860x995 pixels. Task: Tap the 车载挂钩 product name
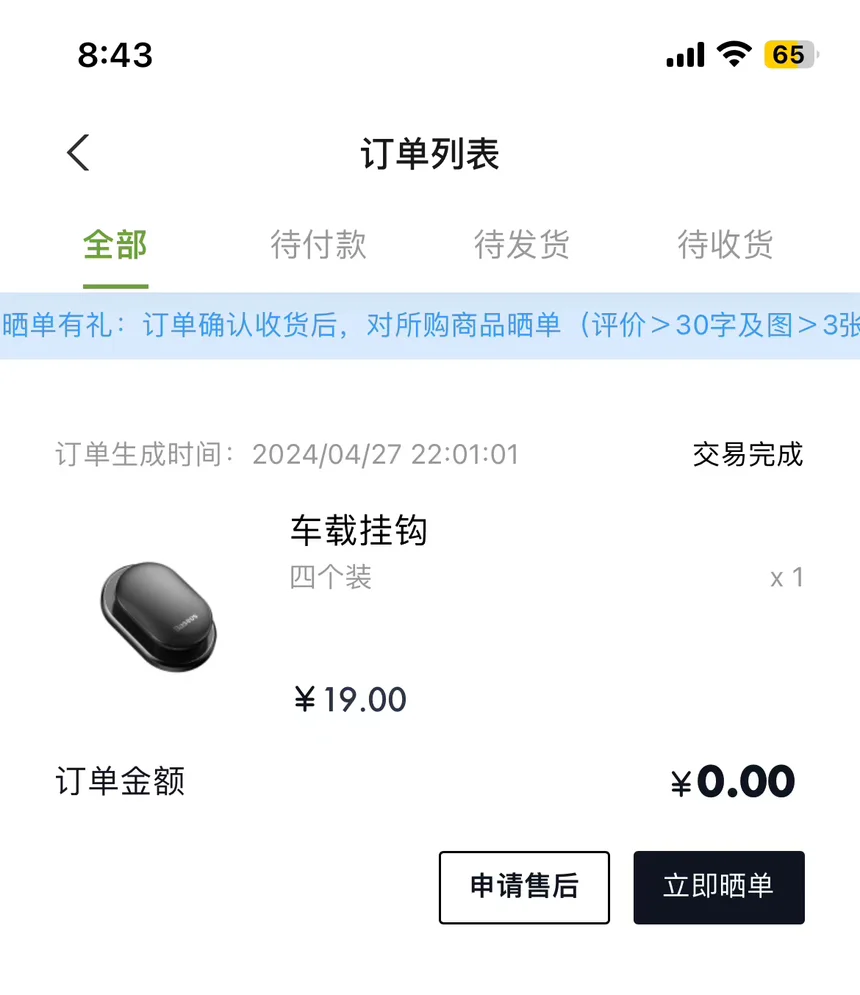pos(359,530)
